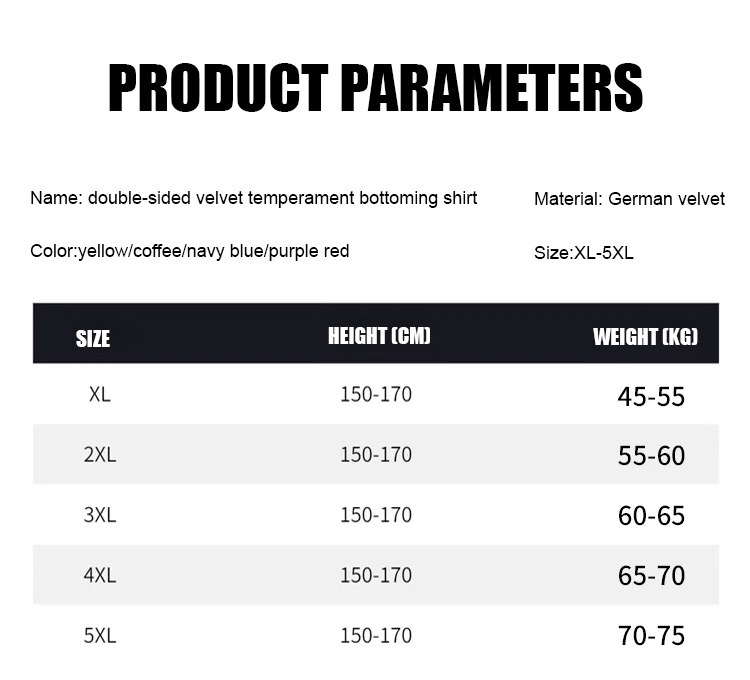This screenshot has width=750, height=680.
Task: Select the 65-70 weight value
Action: tap(651, 576)
